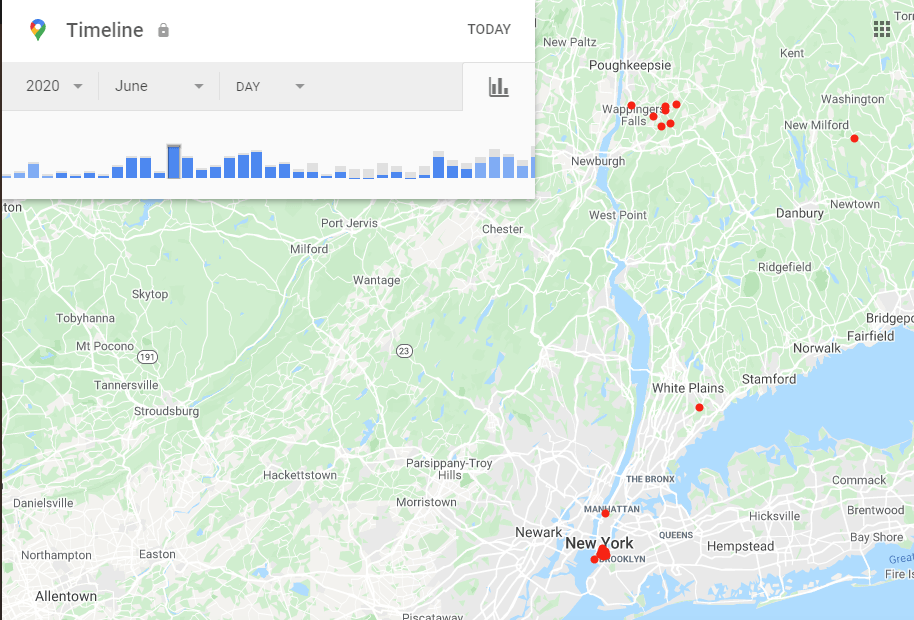The height and width of the screenshot is (620, 914).
Task: Toggle the bar chart histogram icon
Action: (x=498, y=87)
